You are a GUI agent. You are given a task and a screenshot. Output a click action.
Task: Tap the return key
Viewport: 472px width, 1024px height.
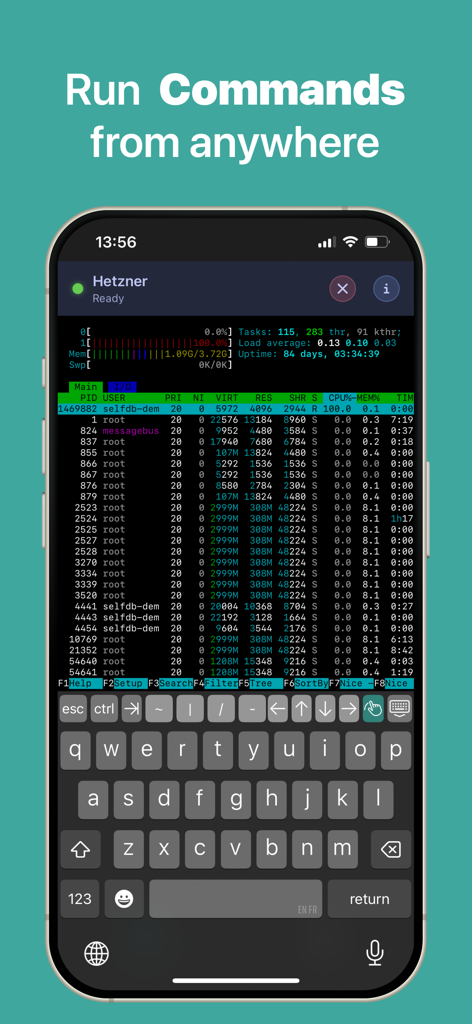[370, 899]
